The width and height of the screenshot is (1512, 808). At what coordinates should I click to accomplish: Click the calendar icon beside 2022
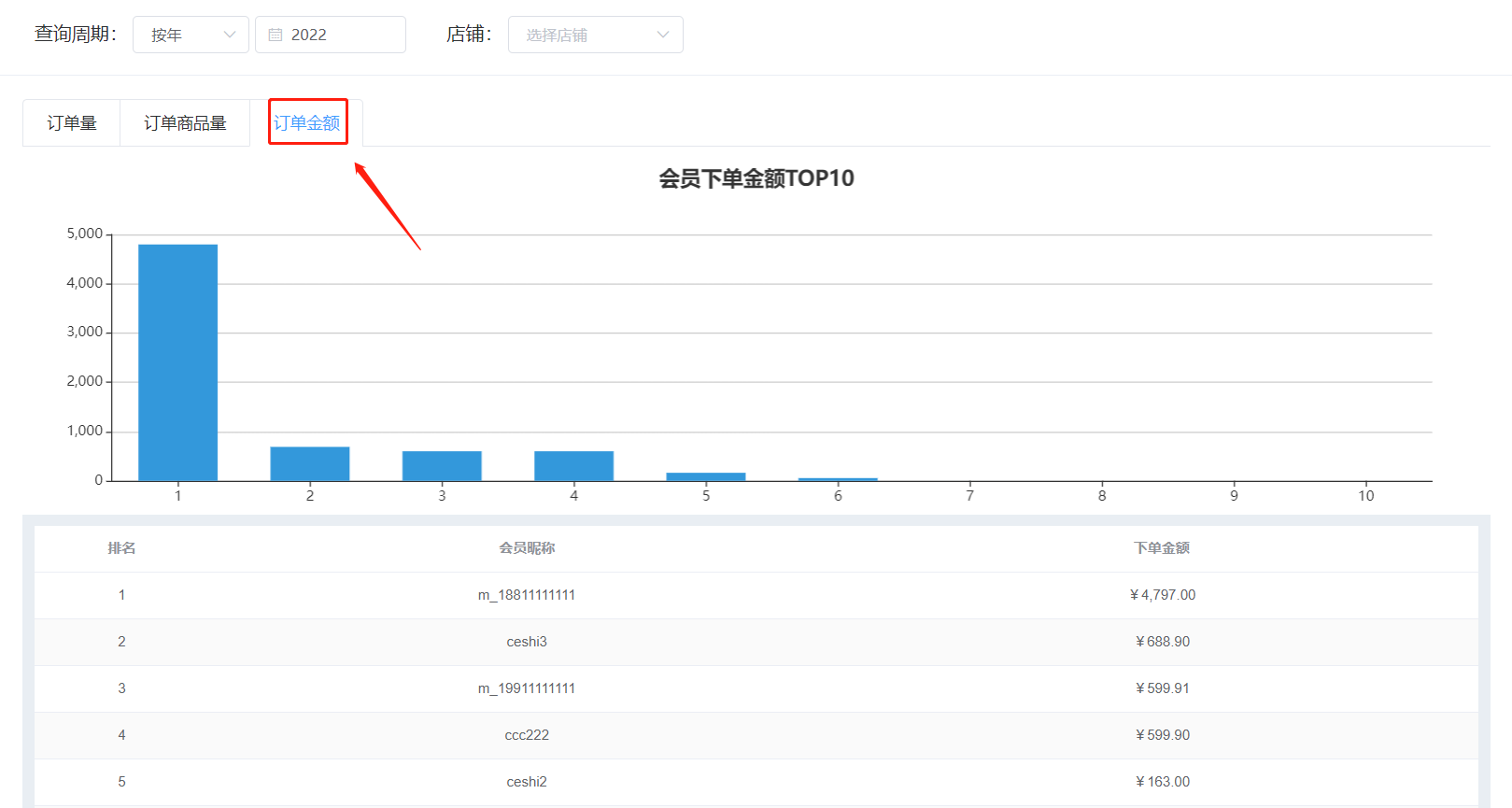click(276, 35)
